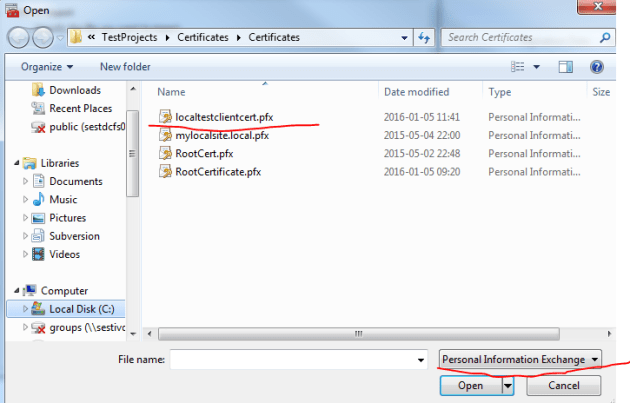This screenshot has height=403, width=630.
Task: Click the navigation pane scroll up arrow
Action: (x=133, y=89)
